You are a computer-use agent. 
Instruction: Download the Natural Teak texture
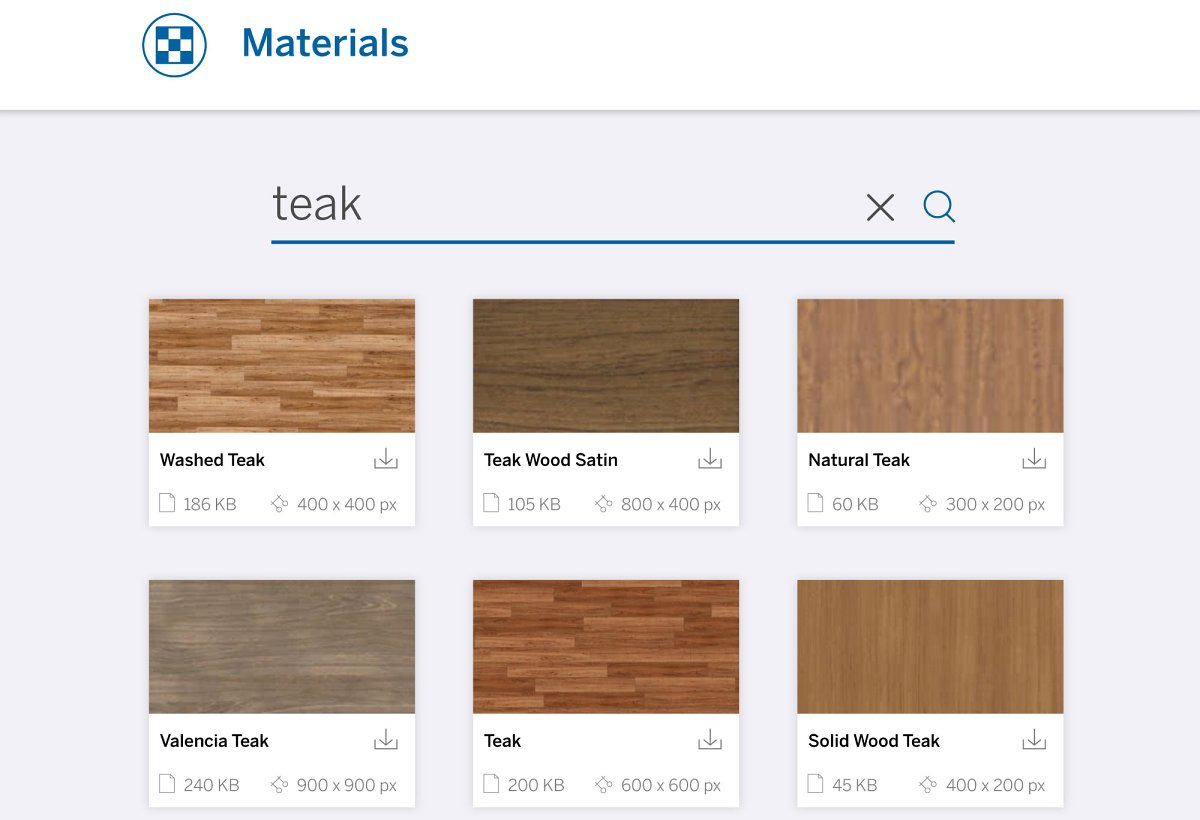pos(1034,459)
